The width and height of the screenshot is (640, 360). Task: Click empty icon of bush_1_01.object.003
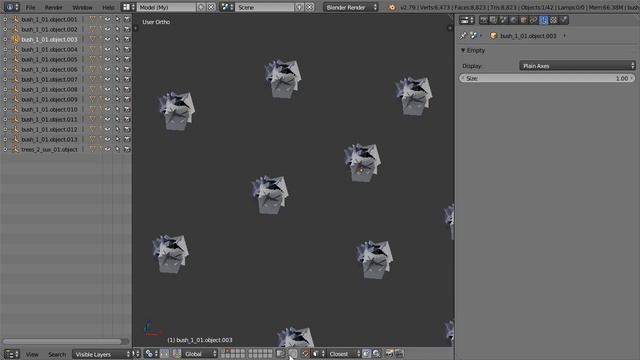click(x=15, y=39)
